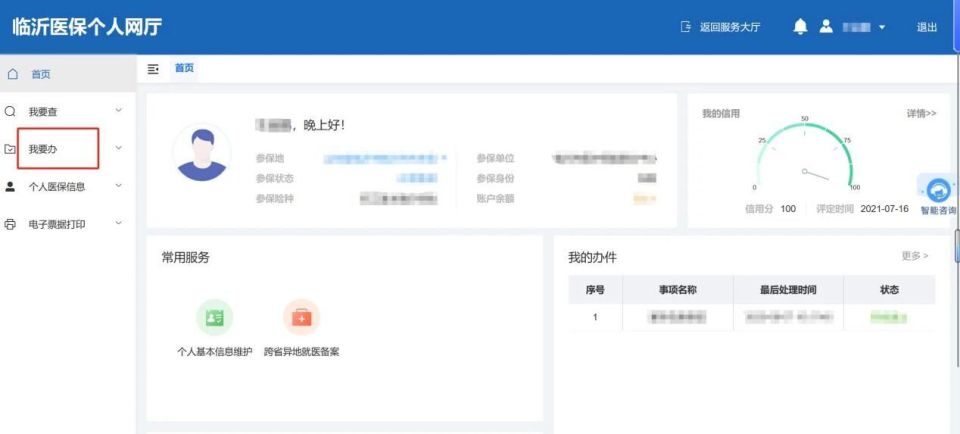This screenshot has width=960, height=434.
Task: Expand the 个人医保信息 chevron
Action: point(119,185)
